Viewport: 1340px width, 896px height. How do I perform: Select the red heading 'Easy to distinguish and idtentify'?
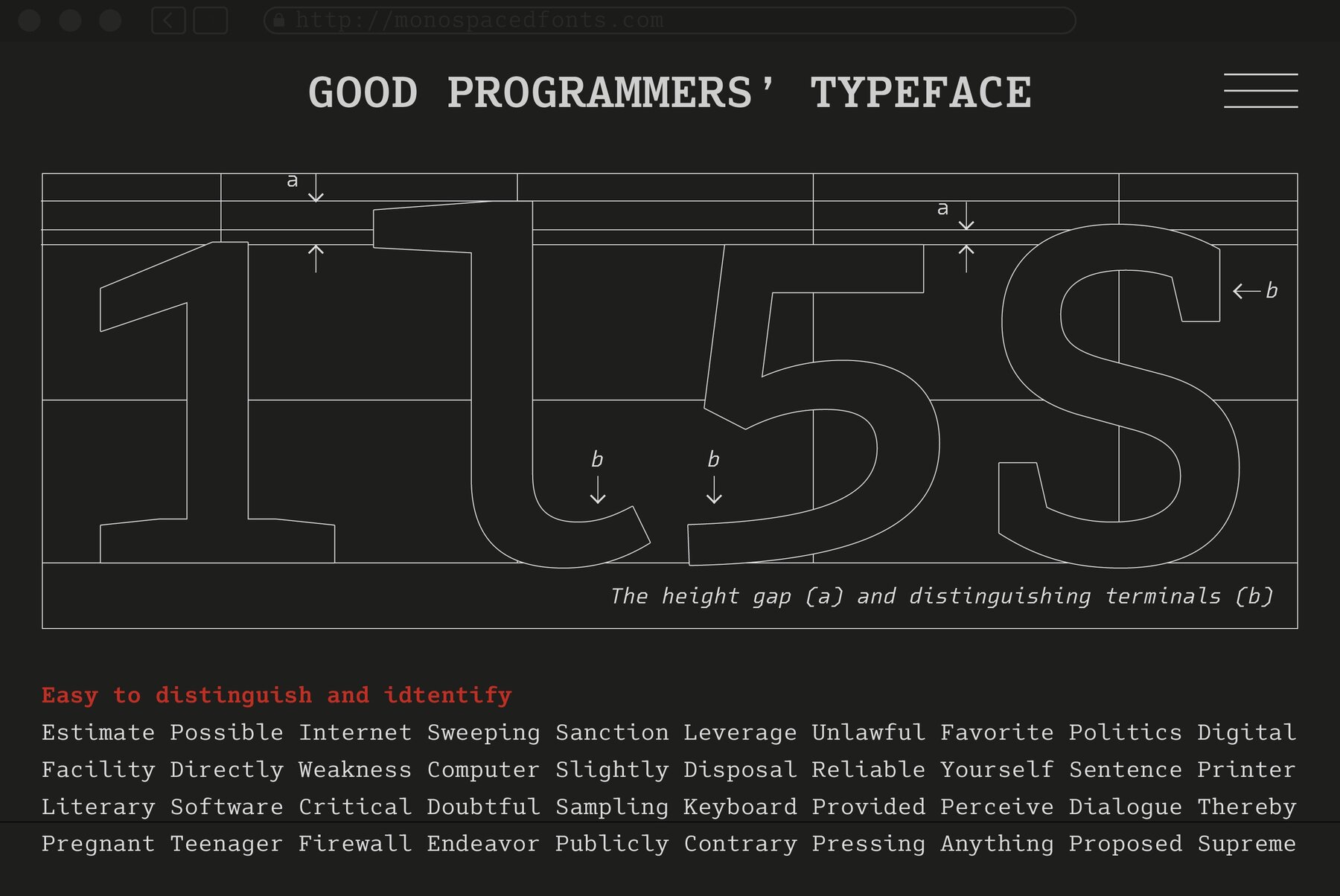point(276,694)
